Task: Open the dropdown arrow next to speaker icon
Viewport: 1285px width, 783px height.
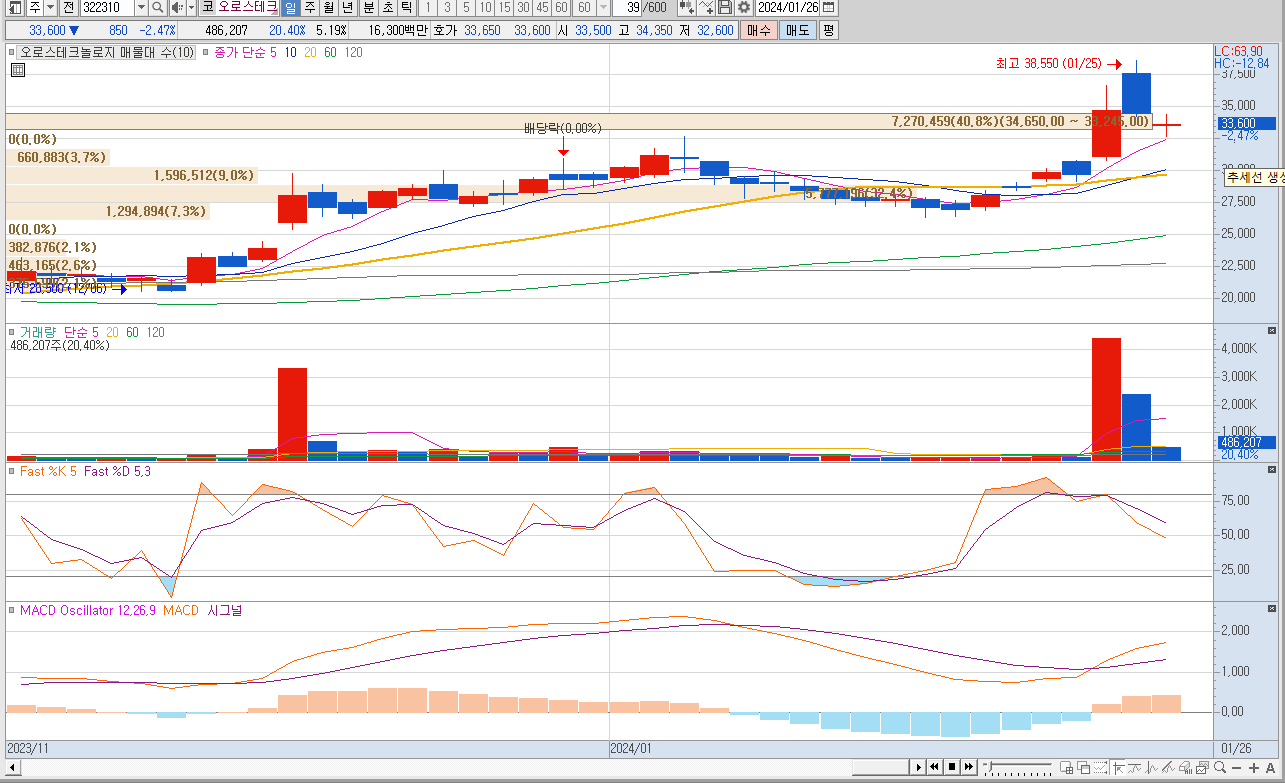Action: (x=192, y=7)
